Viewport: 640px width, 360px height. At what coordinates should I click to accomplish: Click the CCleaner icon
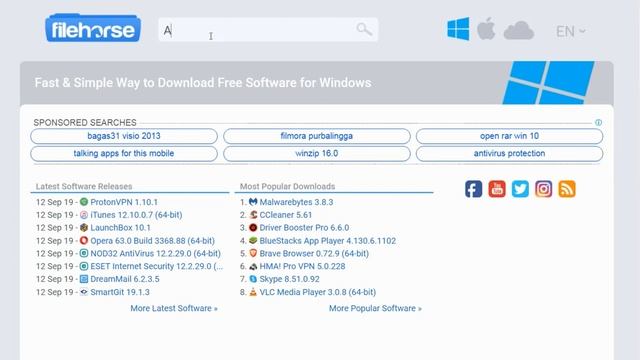[253, 215]
